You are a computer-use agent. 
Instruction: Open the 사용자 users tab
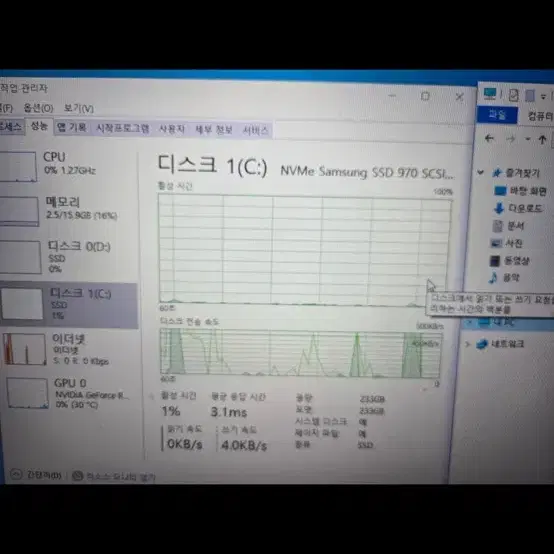point(172,129)
